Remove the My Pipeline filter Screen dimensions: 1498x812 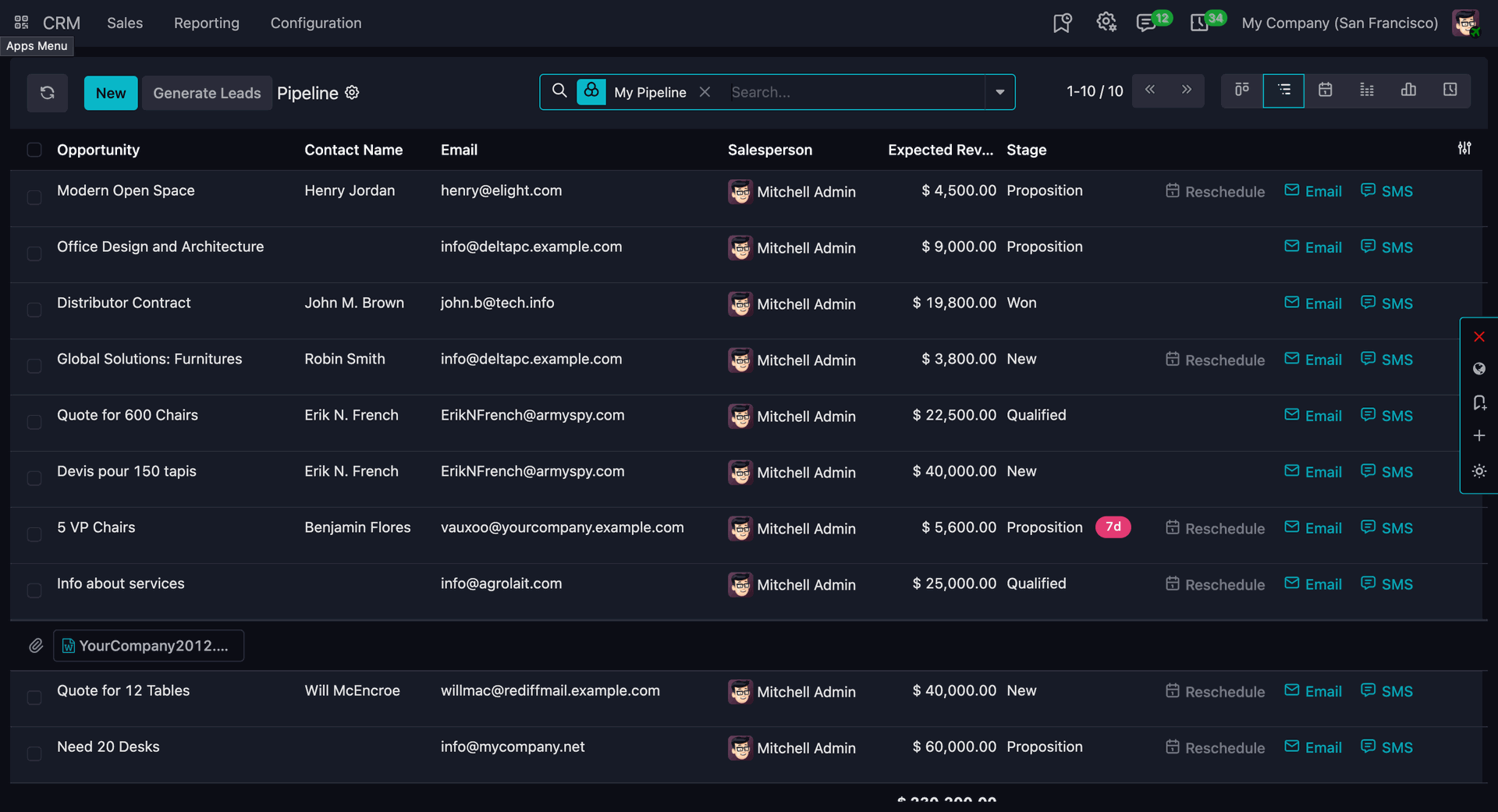[705, 92]
